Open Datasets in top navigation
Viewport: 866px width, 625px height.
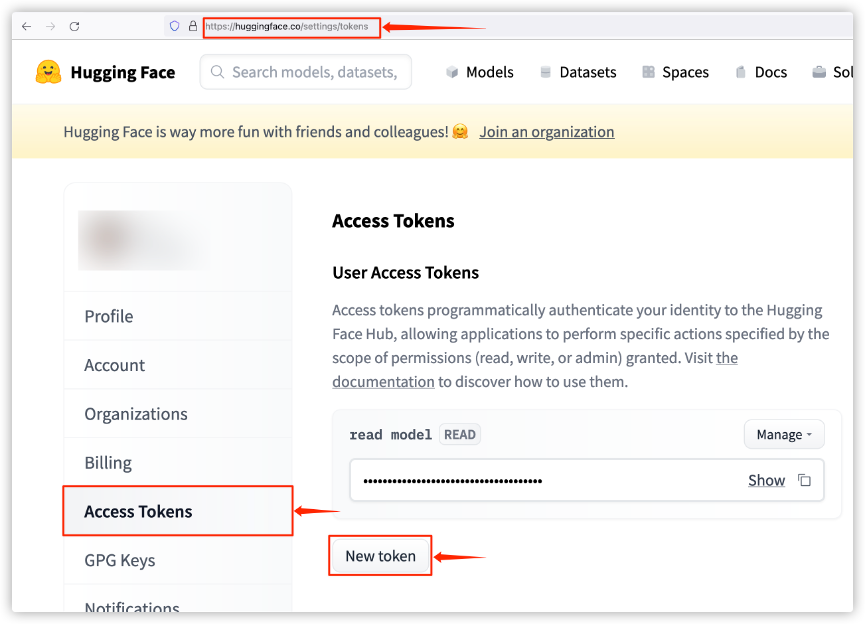point(578,72)
